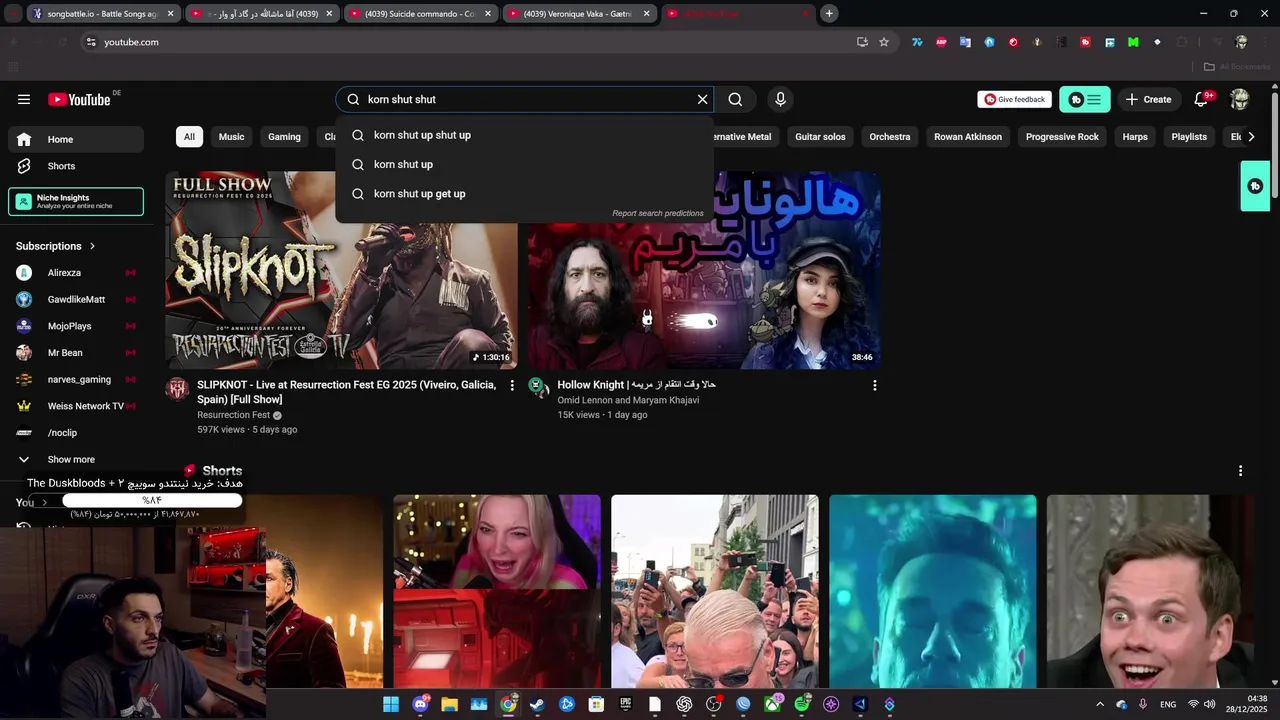Open the teal TubeBuddy menu button

(1085, 99)
